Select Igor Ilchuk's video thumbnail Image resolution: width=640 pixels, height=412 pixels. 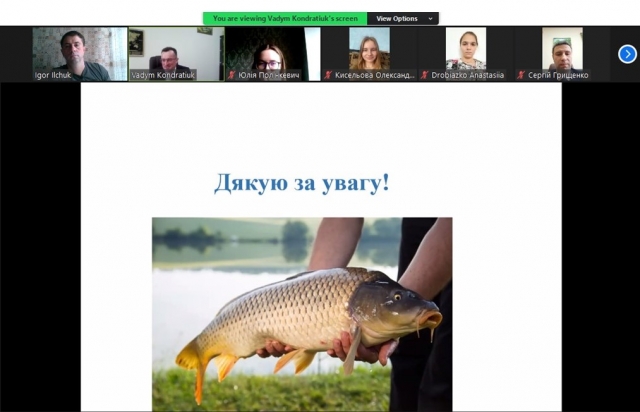click(x=80, y=54)
